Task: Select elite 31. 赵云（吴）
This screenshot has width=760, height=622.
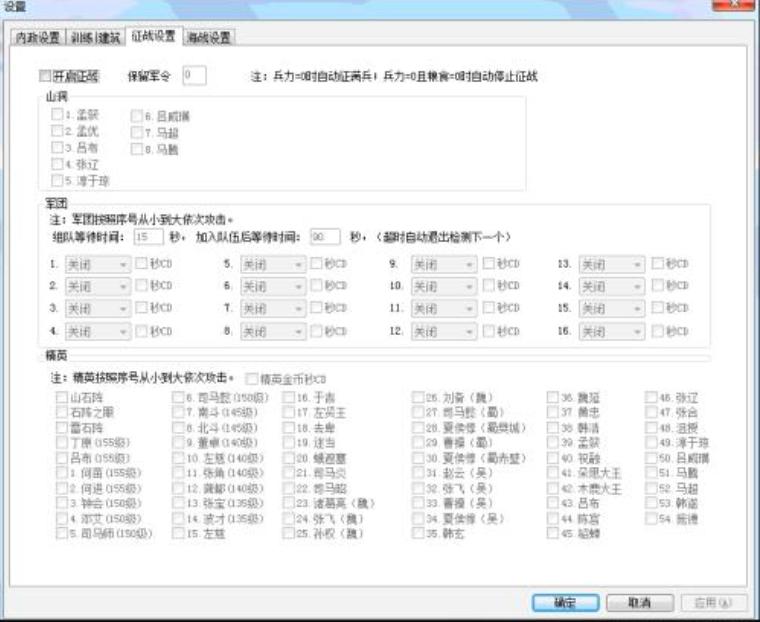Action: 418,473
